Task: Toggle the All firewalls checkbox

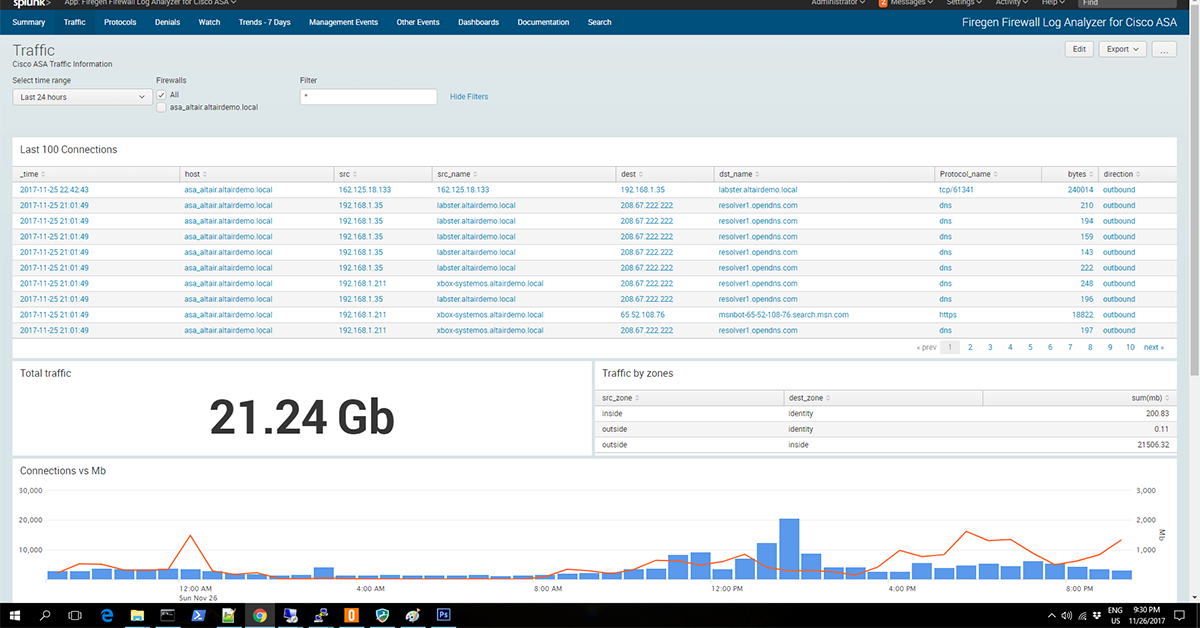Action: click(x=161, y=94)
